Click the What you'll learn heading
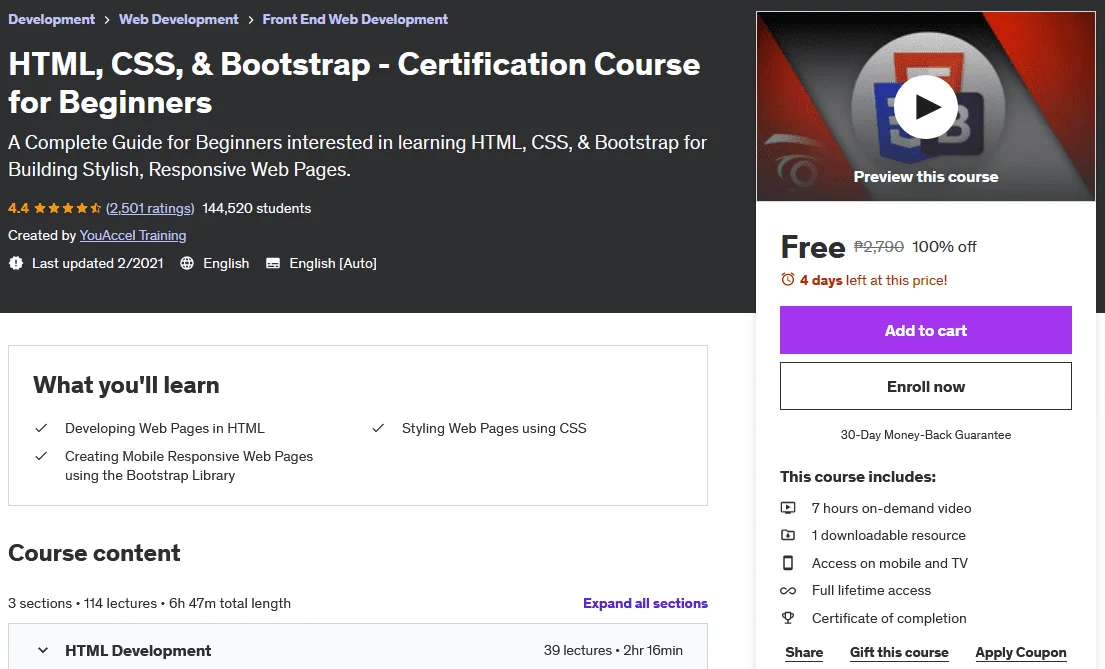 click(126, 385)
